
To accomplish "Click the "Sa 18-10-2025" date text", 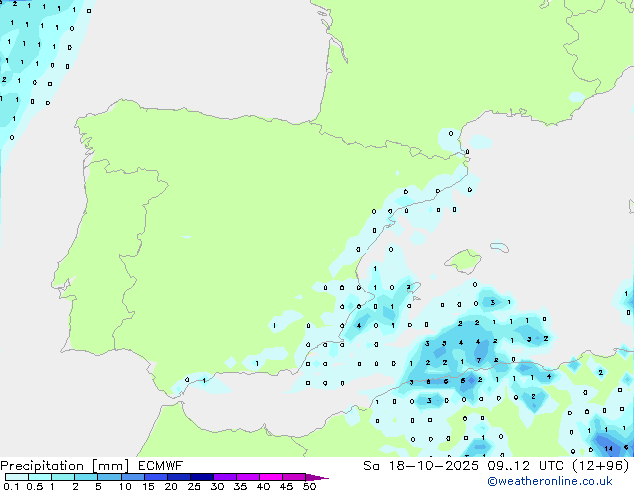I will 421,466.
